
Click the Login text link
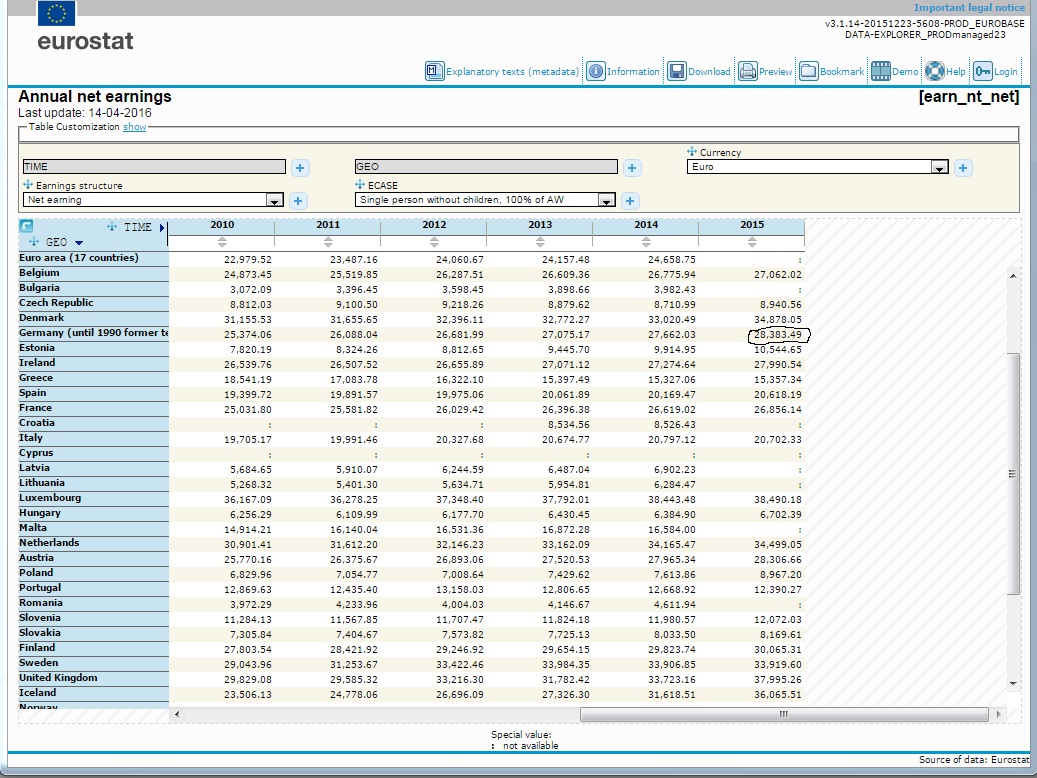click(1006, 71)
